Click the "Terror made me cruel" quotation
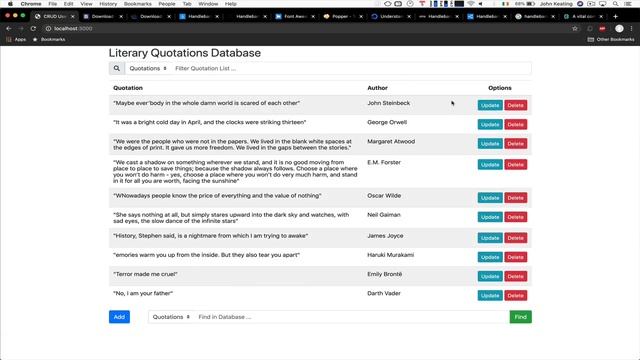The image size is (640, 360). [x=145, y=274]
